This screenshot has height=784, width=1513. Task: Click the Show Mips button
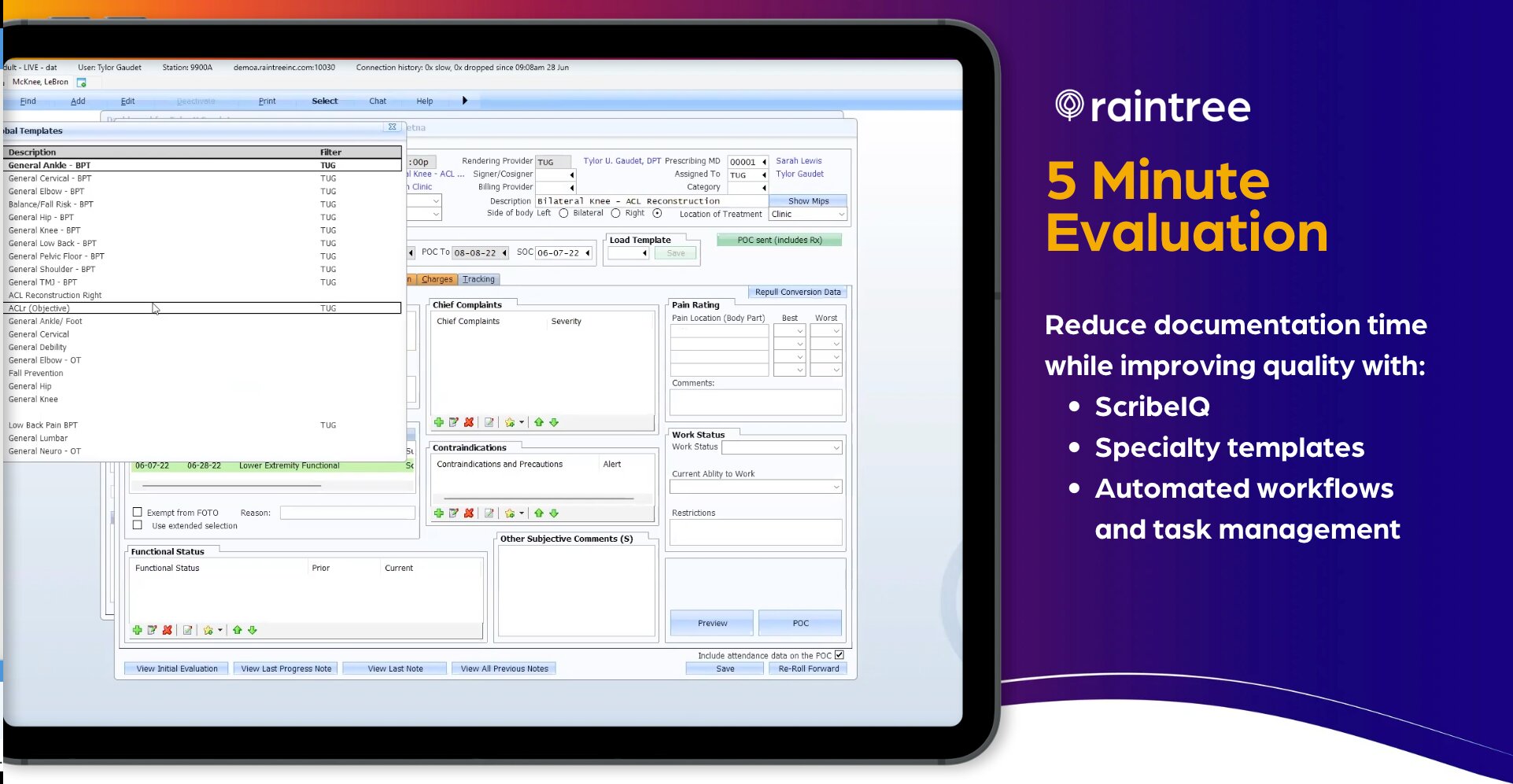pyautogui.click(x=808, y=201)
